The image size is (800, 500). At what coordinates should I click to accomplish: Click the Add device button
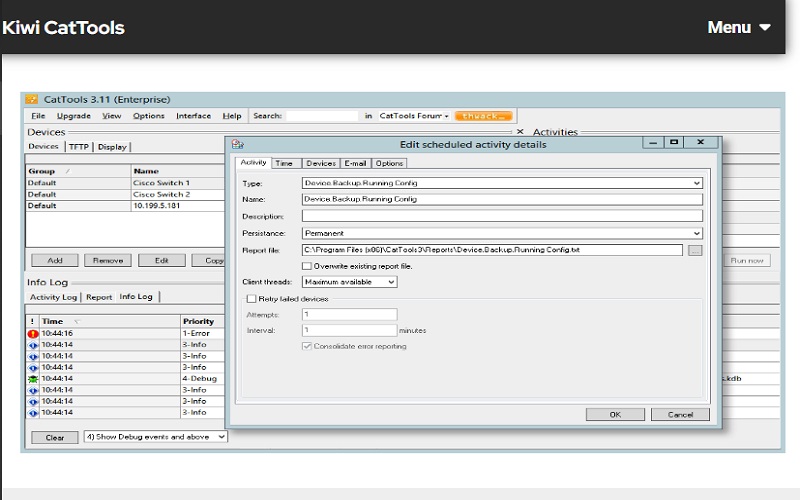55,260
